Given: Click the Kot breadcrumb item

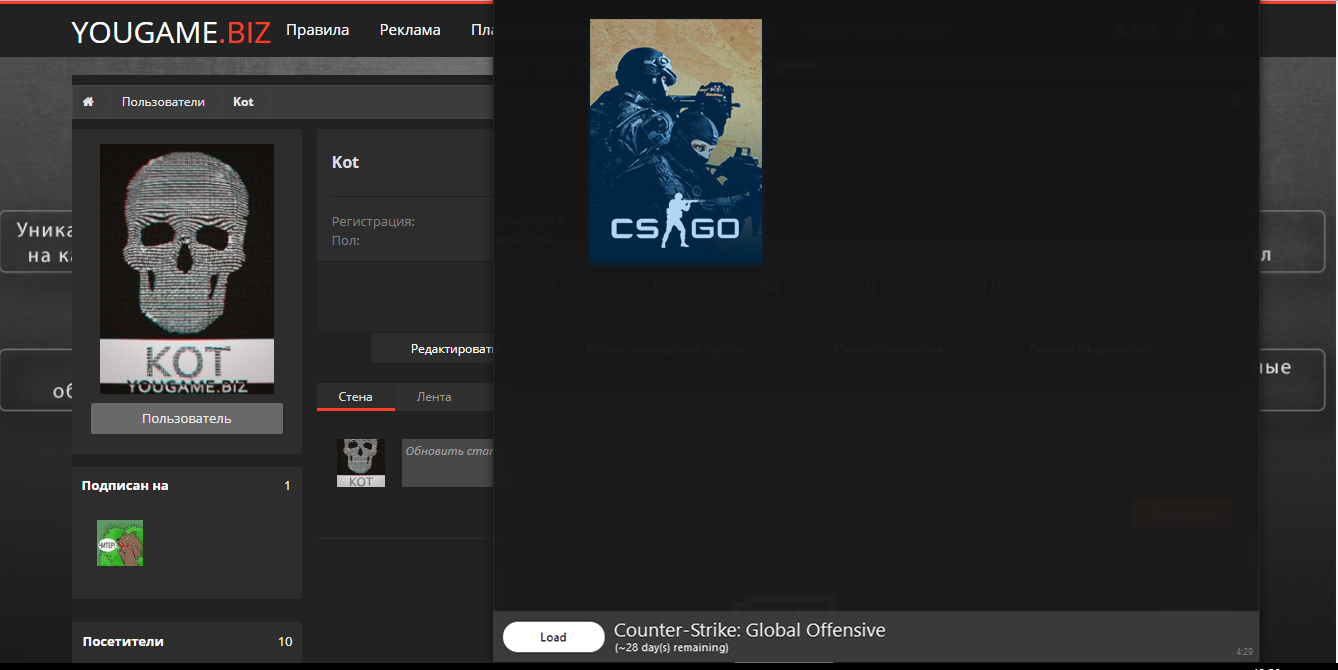Looking at the screenshot, I should (243, 102).
